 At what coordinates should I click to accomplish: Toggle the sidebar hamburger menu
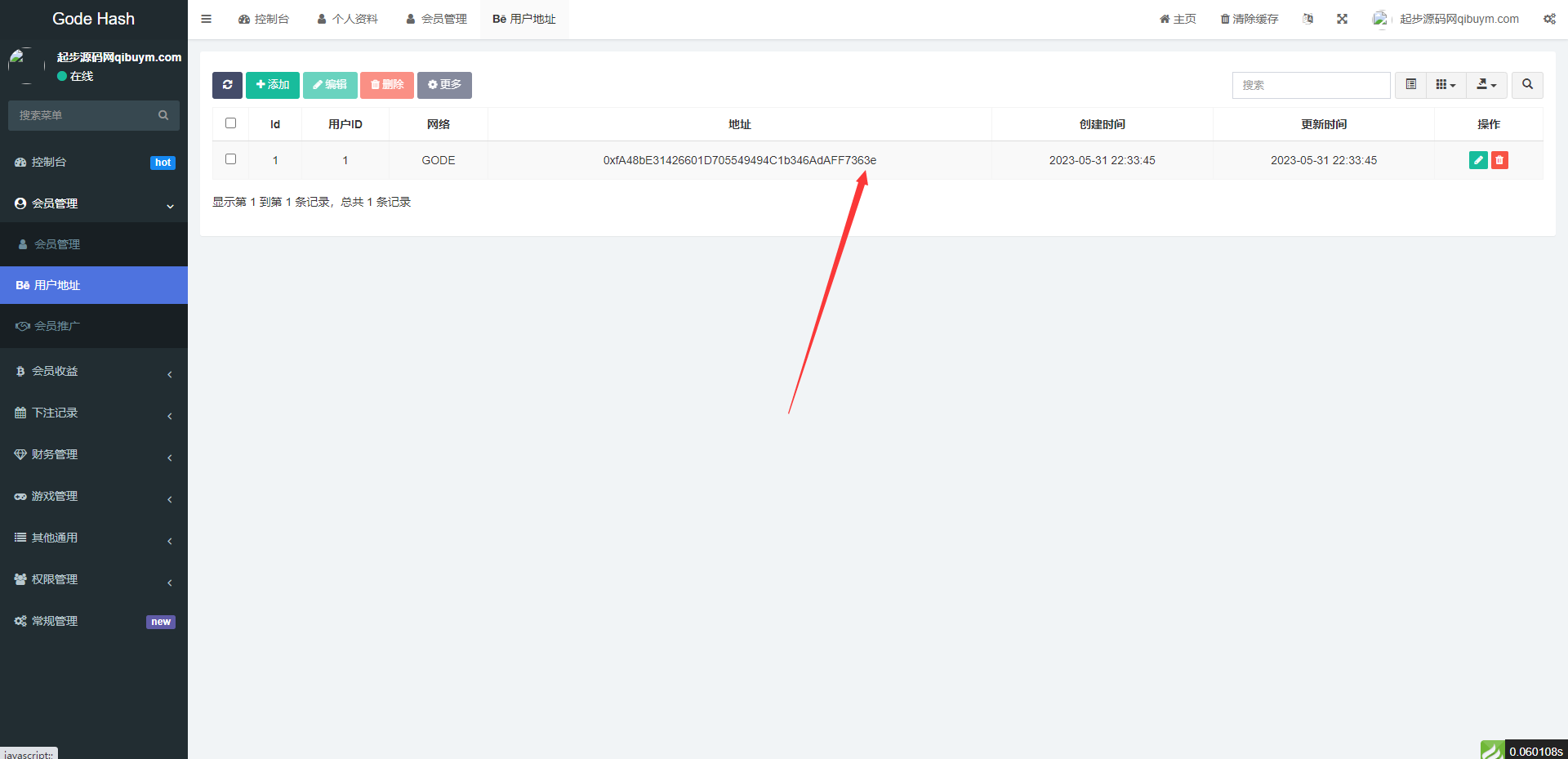pyautogui.click(x=207, y=19)
